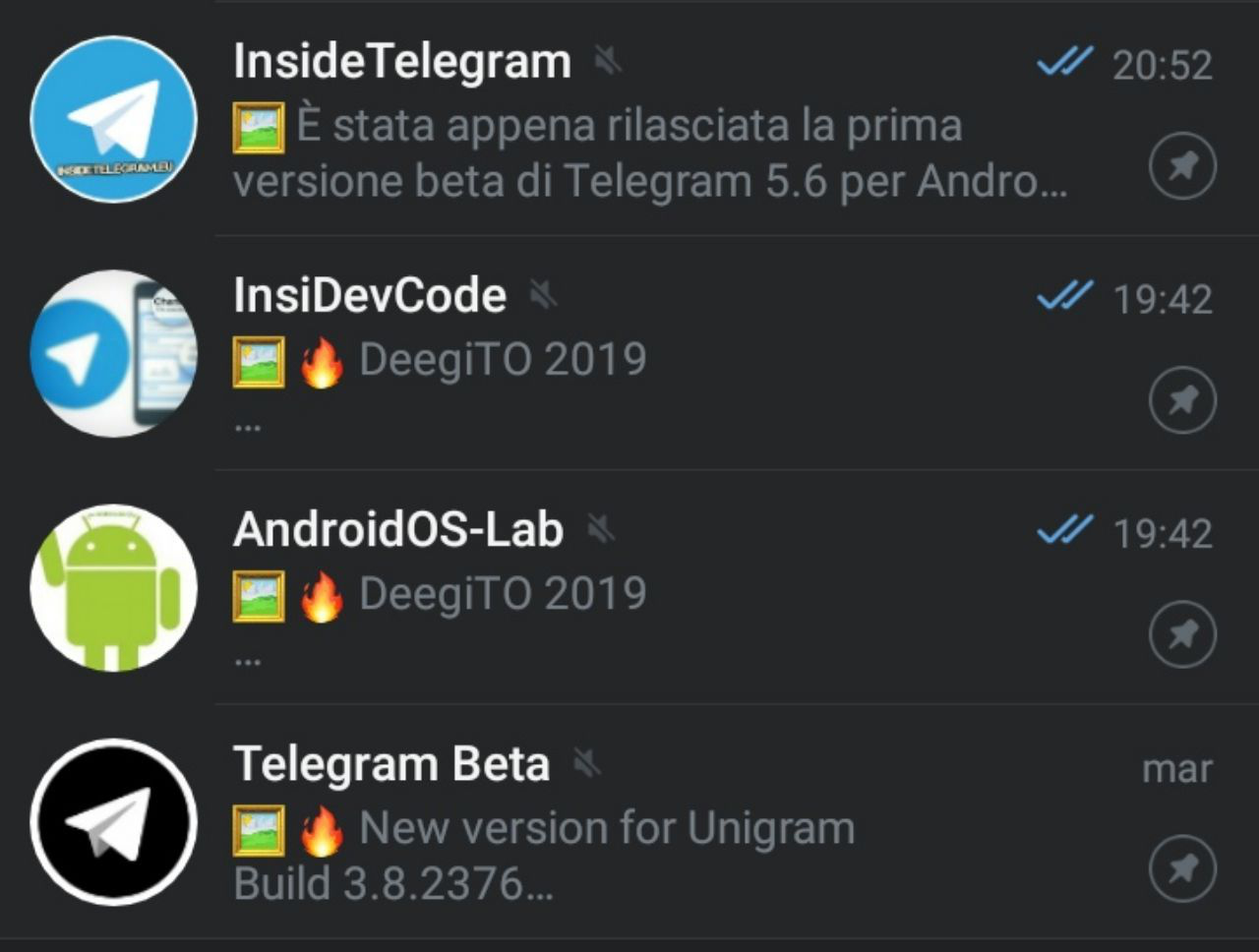
Task: Tap the InsiDevCode profile picture
Action: tap(113, 353)
